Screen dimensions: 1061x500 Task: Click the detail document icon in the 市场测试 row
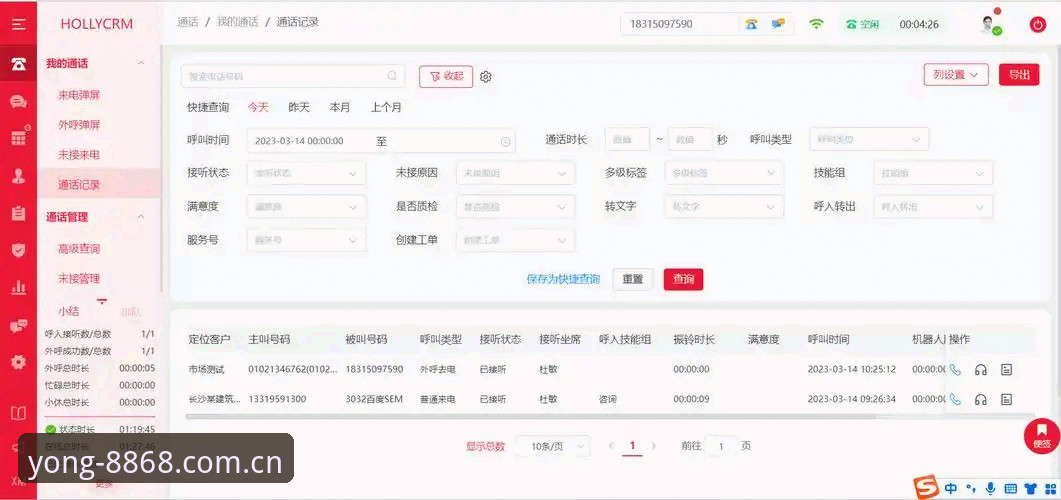[1007, 369]
